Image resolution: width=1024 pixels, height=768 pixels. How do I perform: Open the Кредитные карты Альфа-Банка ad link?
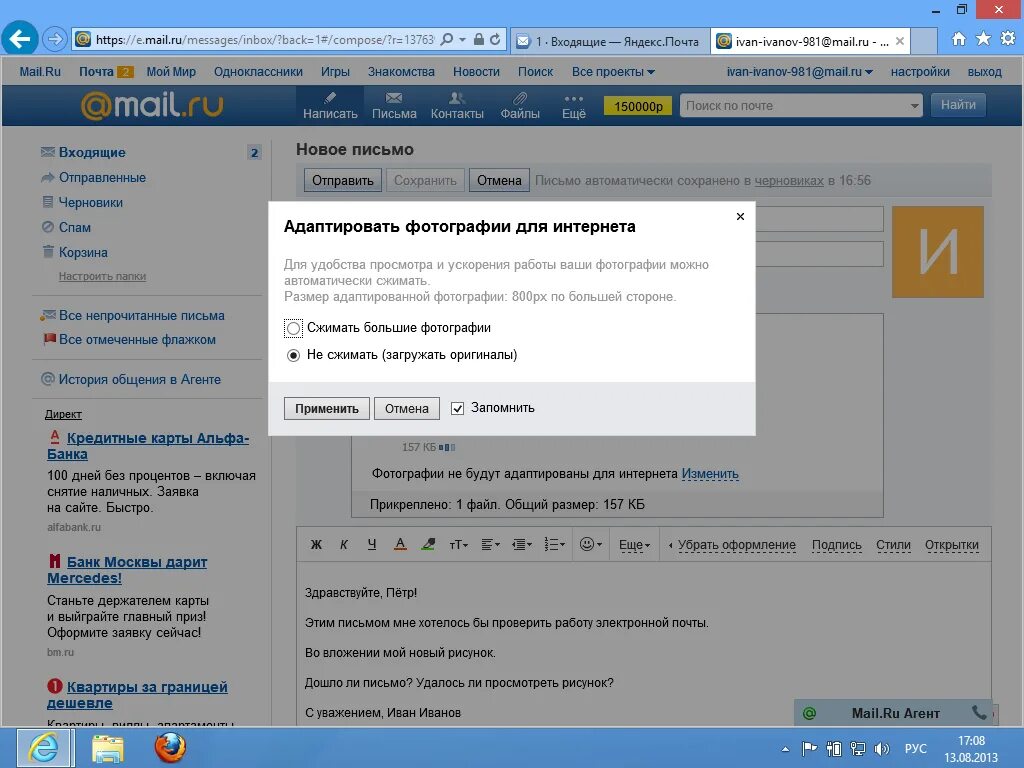148,446
